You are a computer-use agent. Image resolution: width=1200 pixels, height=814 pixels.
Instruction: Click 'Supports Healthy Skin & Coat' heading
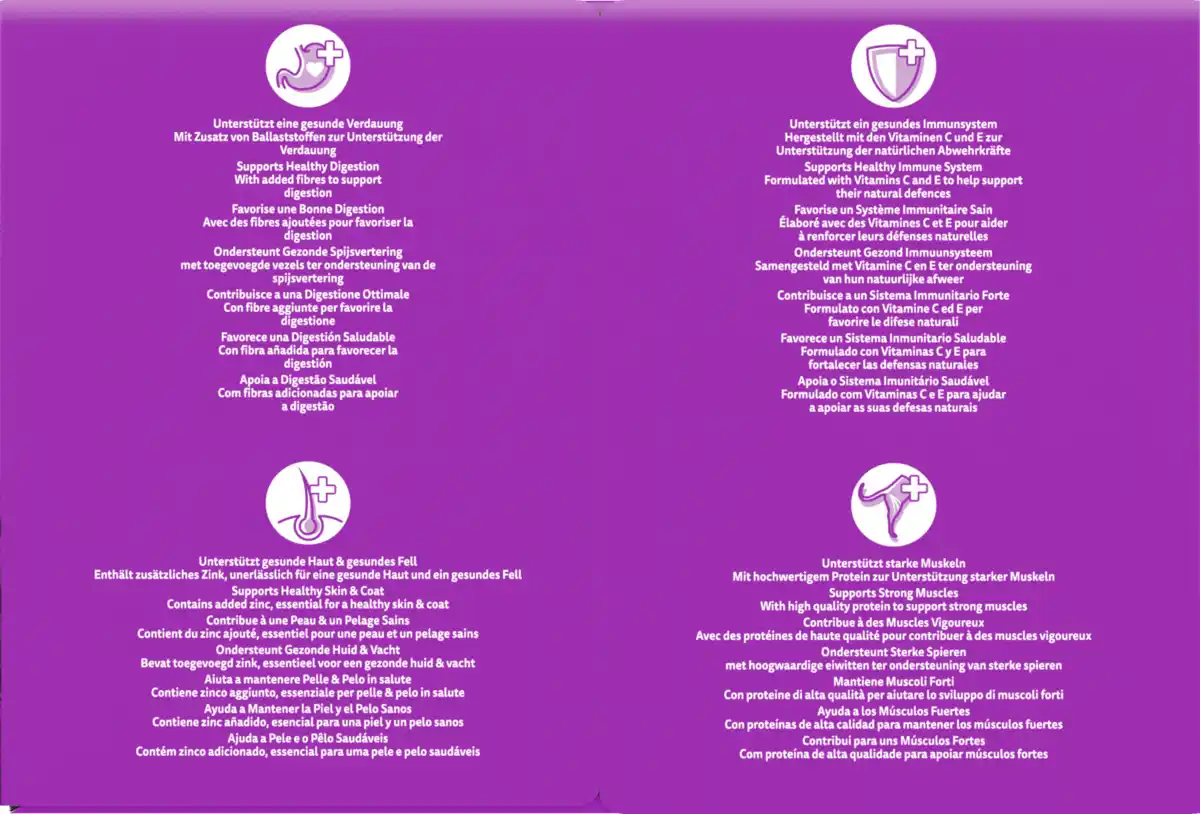(308, 591)
